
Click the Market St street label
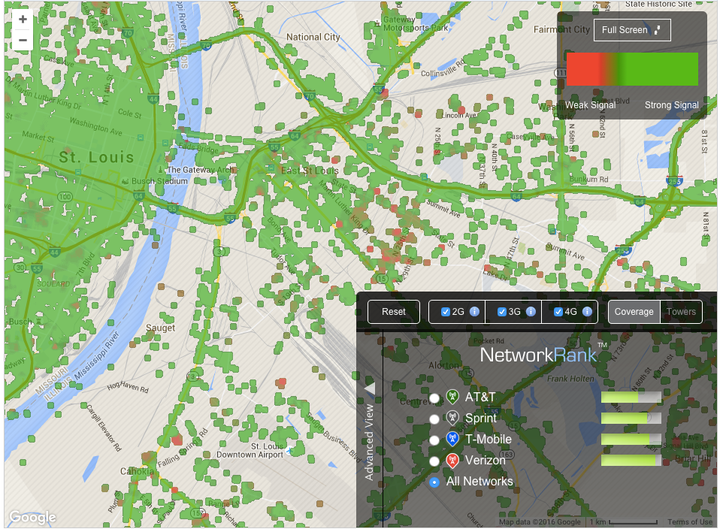(x=38, y=136)
